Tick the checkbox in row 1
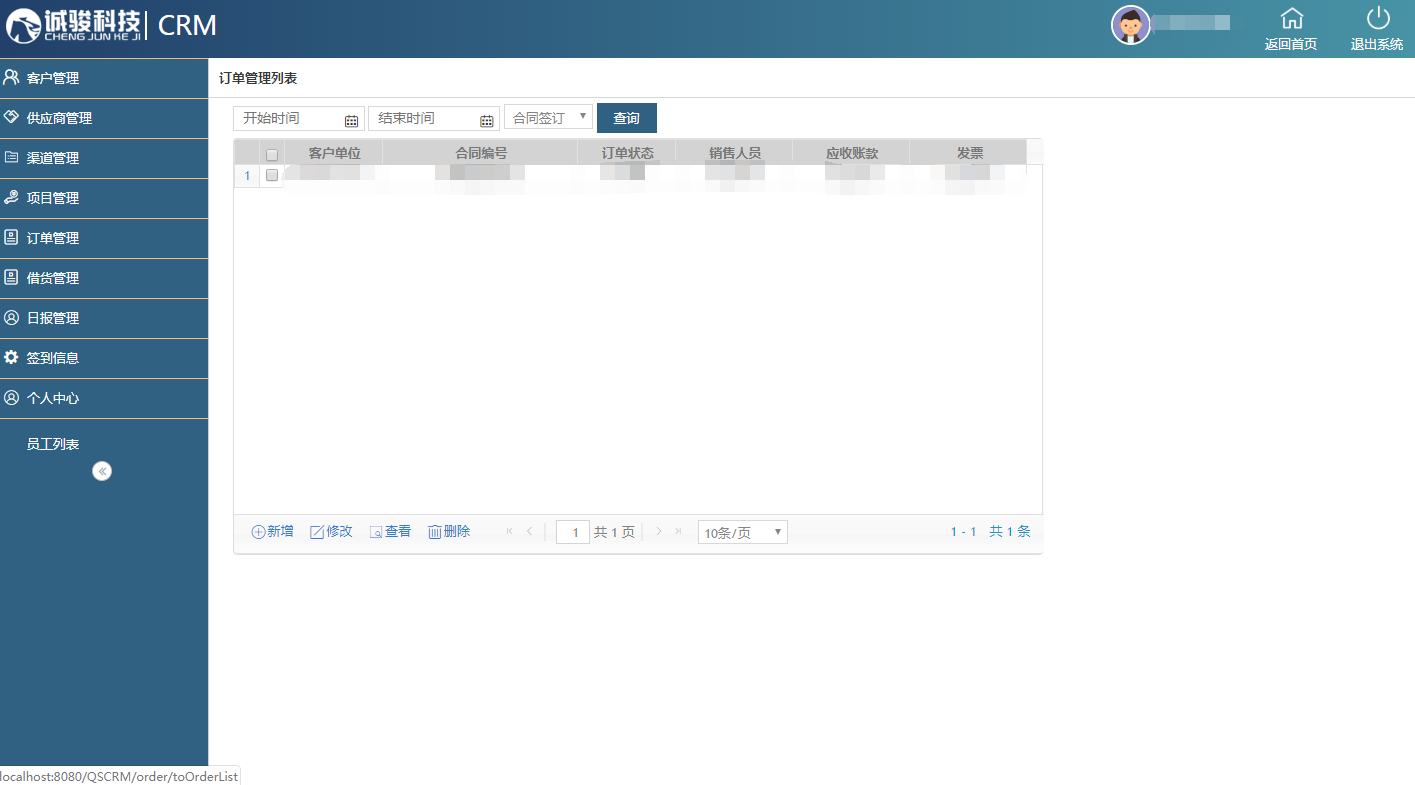This screenshot has height=785, width=1415. coord(272,175)
